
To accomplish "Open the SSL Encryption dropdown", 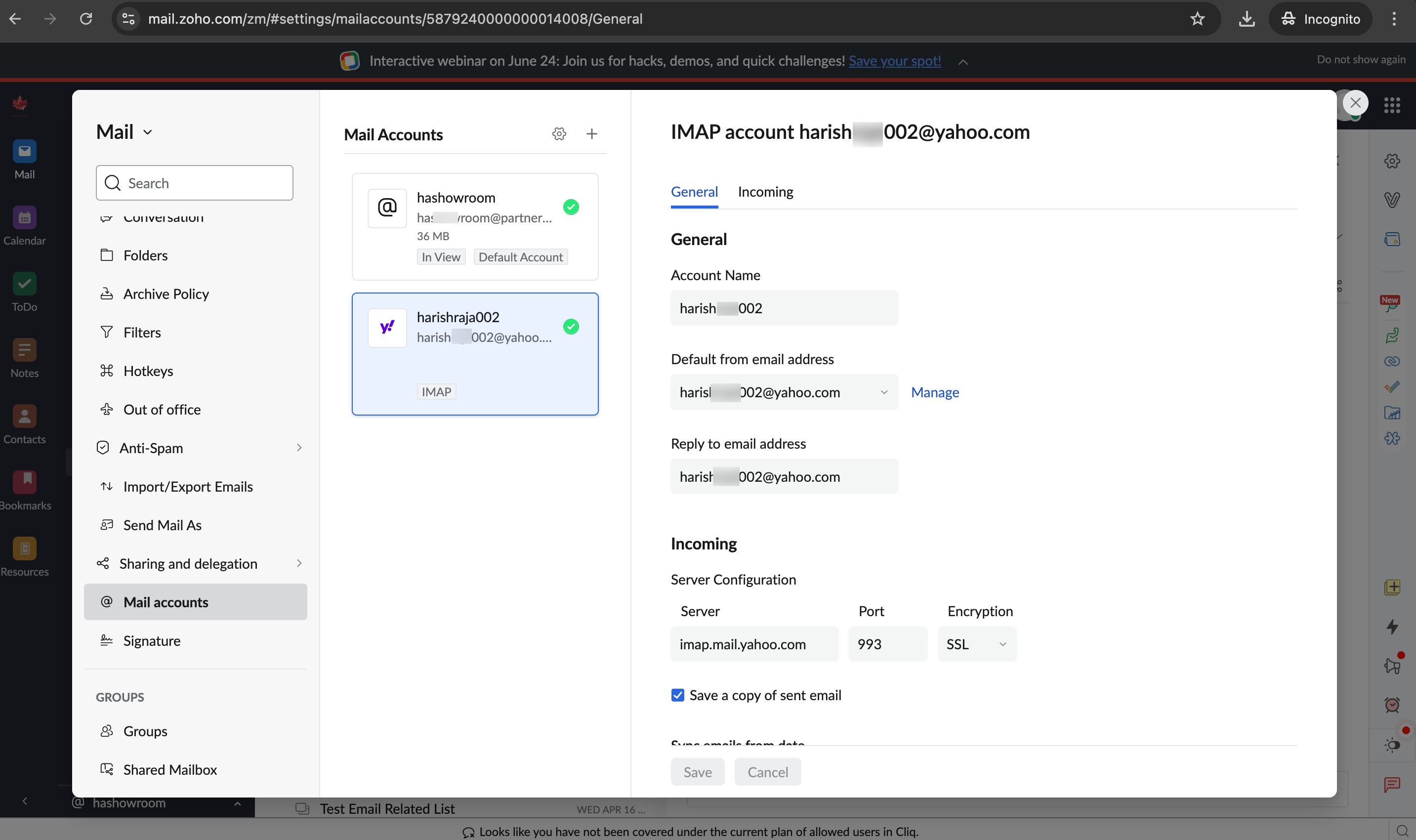I will (x=977, y=644).
